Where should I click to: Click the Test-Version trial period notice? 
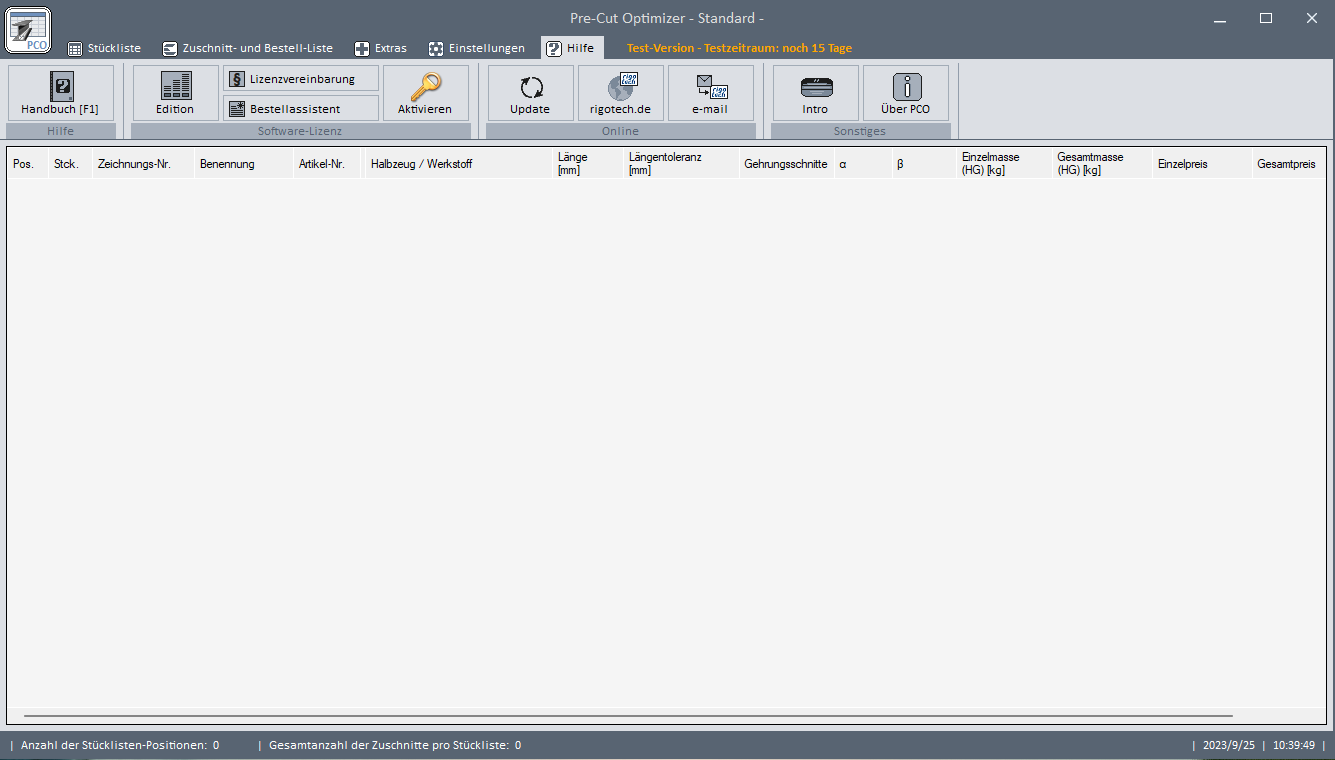[x=739, y=48]
